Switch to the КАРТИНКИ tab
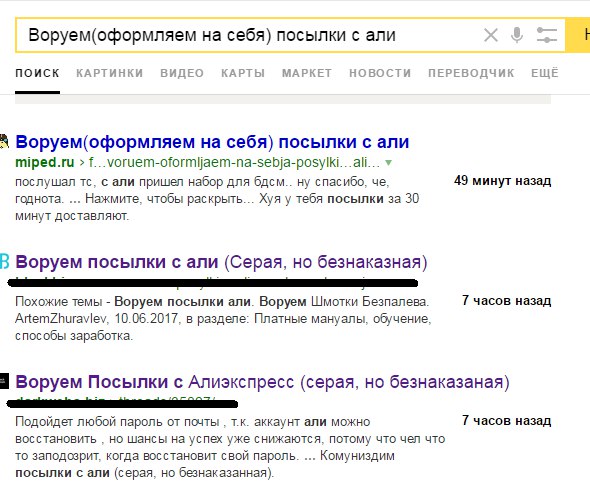The width and height of the screenshot is (590, 492). [x=109, y=73]
